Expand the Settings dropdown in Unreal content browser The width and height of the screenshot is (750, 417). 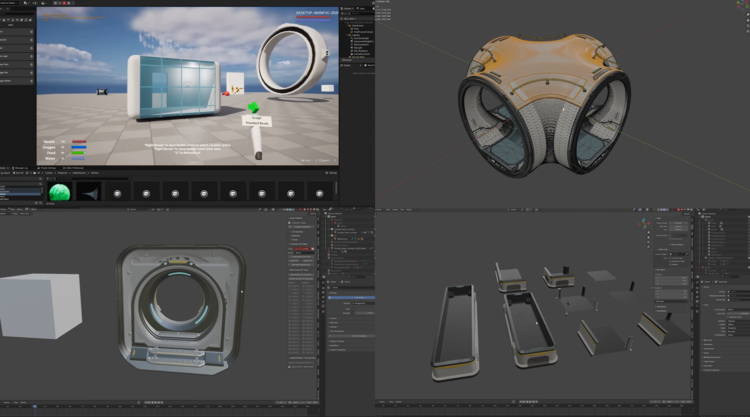(x=331, y=174)
